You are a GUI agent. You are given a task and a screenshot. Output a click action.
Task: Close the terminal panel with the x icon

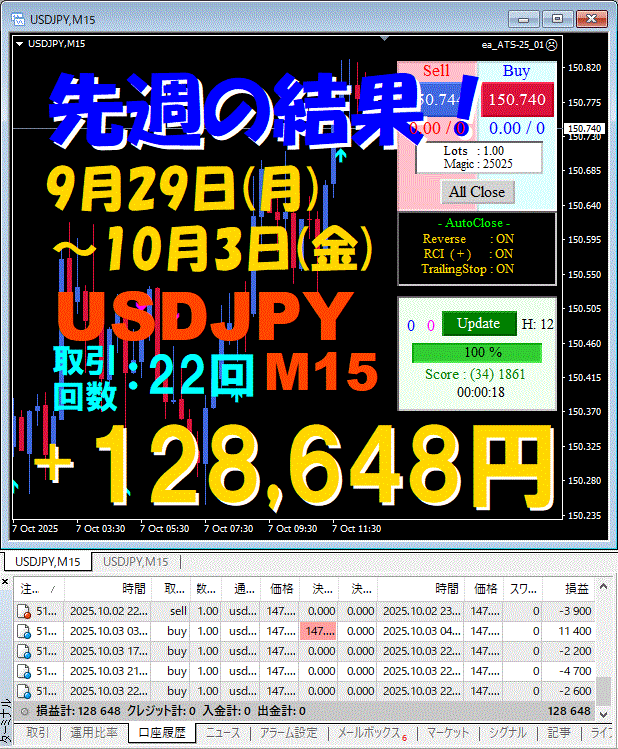pos(6,580)
